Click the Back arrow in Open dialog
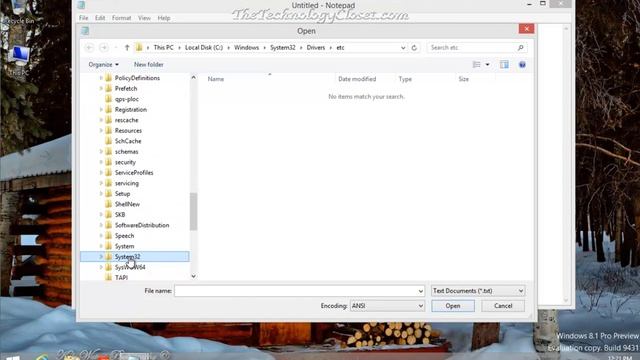Screen dimensions: 640x360 point(89,48)
